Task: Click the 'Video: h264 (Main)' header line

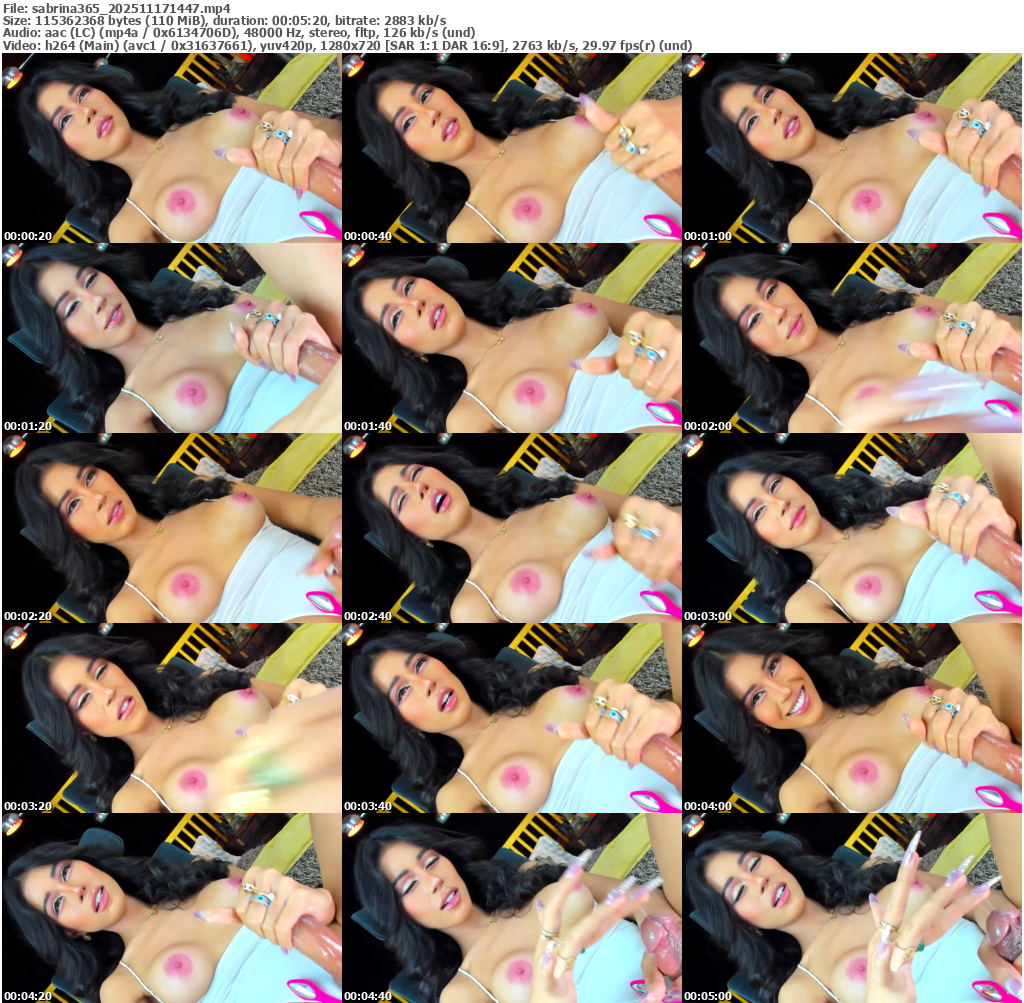Action: point(347,45)
